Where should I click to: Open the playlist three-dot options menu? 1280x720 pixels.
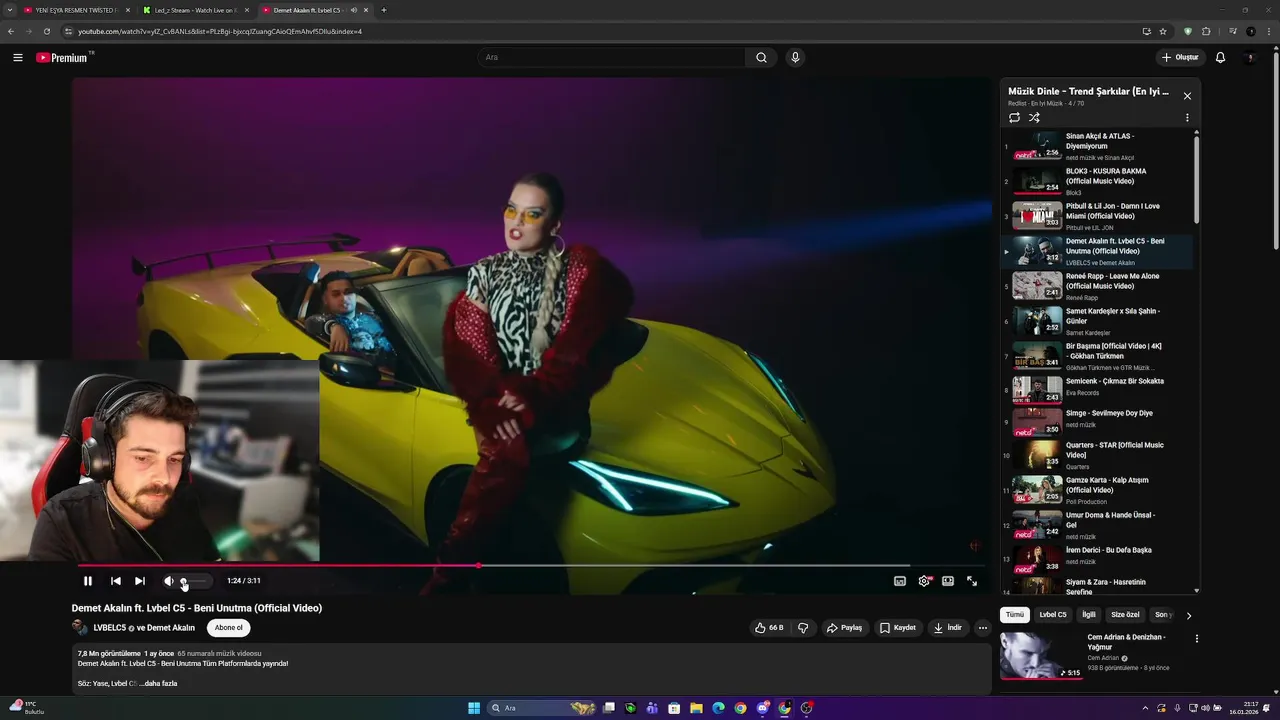1187,118
